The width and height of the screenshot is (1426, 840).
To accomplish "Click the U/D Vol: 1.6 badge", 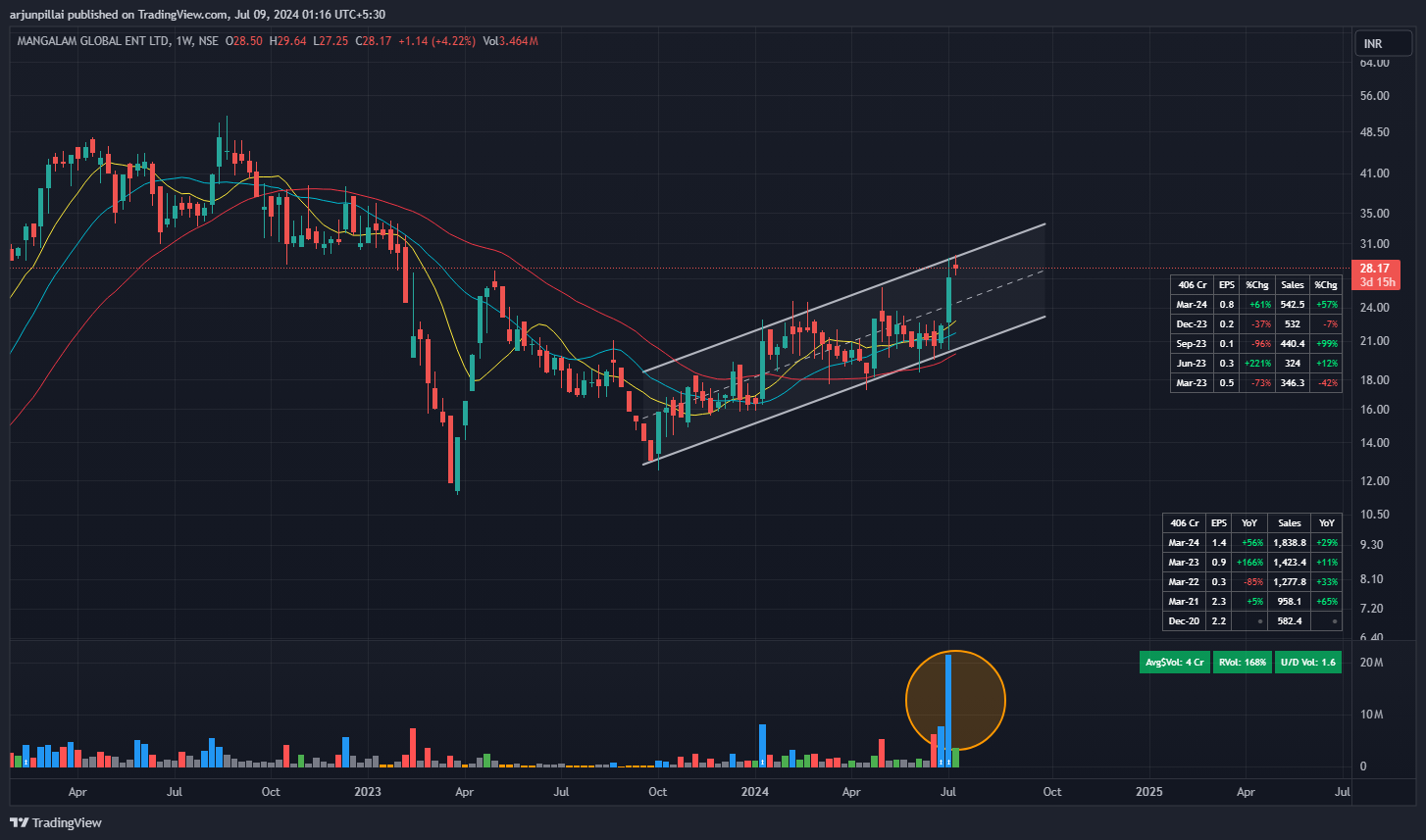I will (x=1309, y=663).
